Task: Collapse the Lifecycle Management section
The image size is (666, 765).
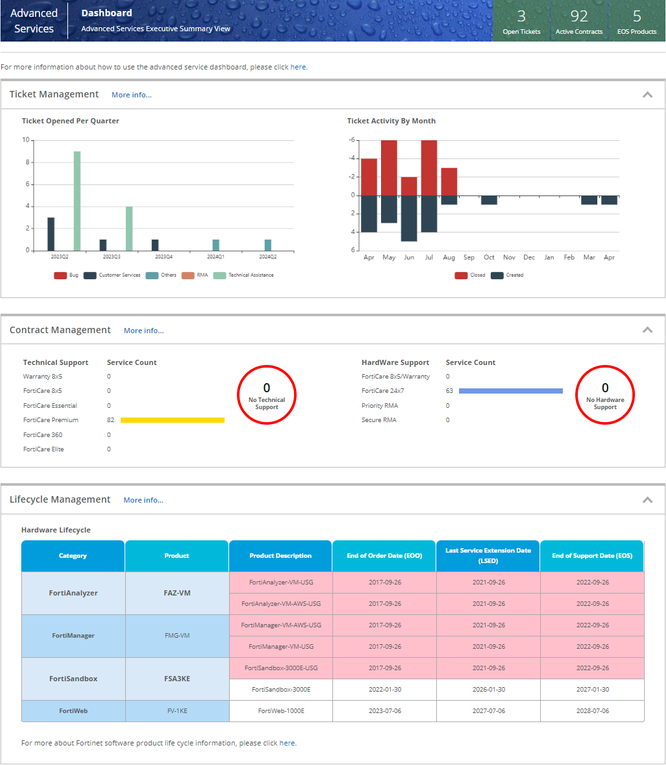Action: tap(647, 500)
